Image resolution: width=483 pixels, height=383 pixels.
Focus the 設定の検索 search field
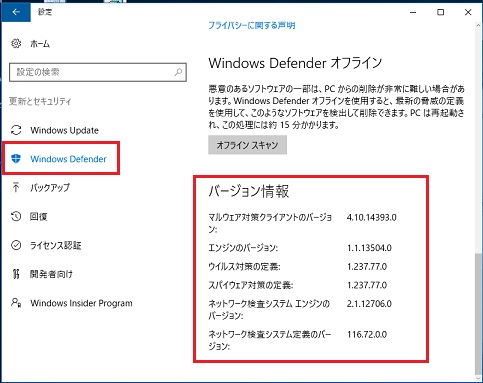[98, 72]
